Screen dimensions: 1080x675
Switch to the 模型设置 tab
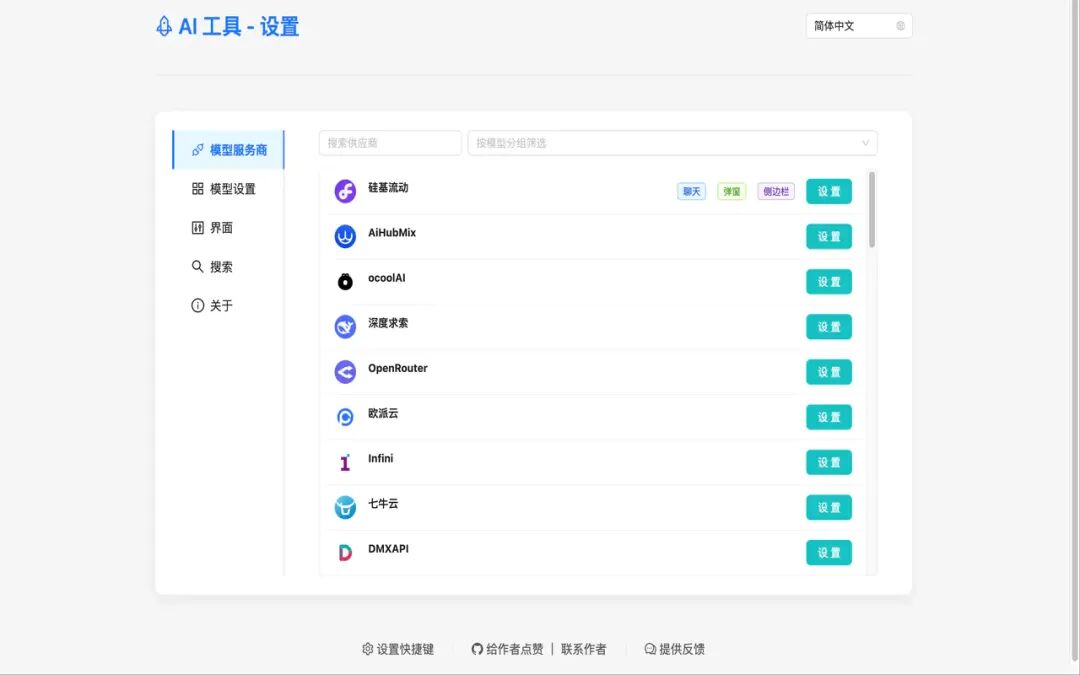(228, 189)
